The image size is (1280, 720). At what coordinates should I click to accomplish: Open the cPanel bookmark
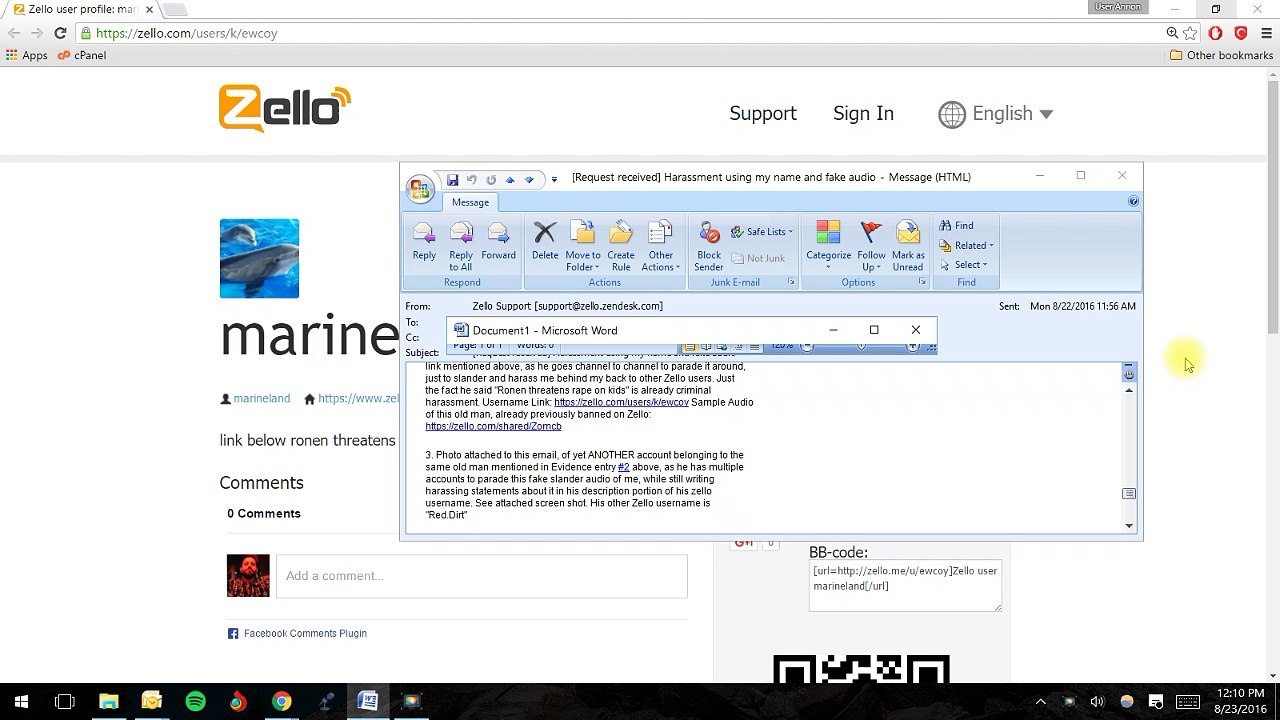click(82, 55)
